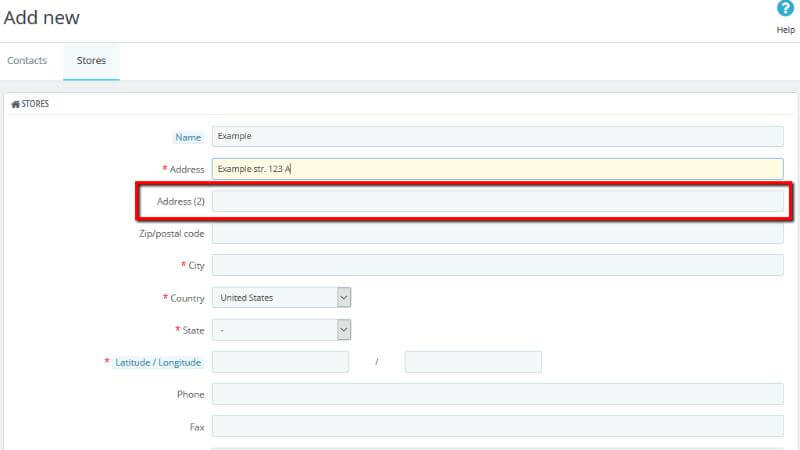Select the Stores tab

91,60
